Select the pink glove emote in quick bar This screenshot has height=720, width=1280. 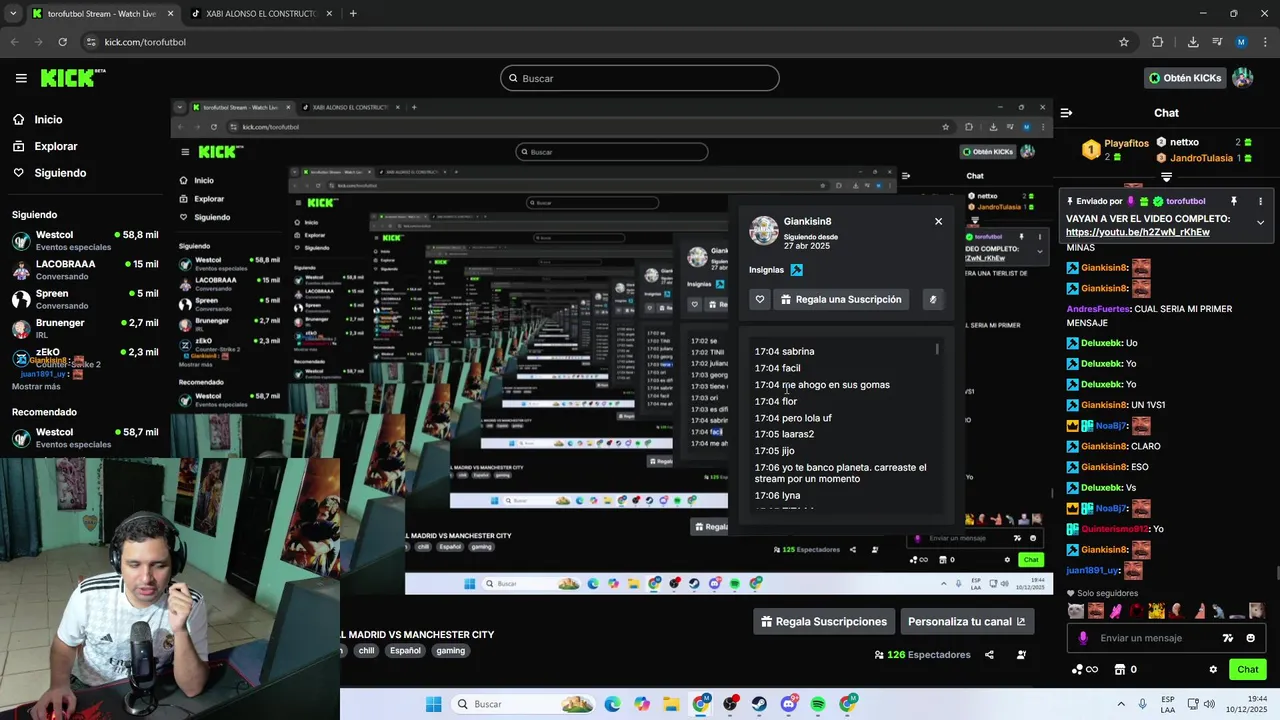[x=1116, y=610]
